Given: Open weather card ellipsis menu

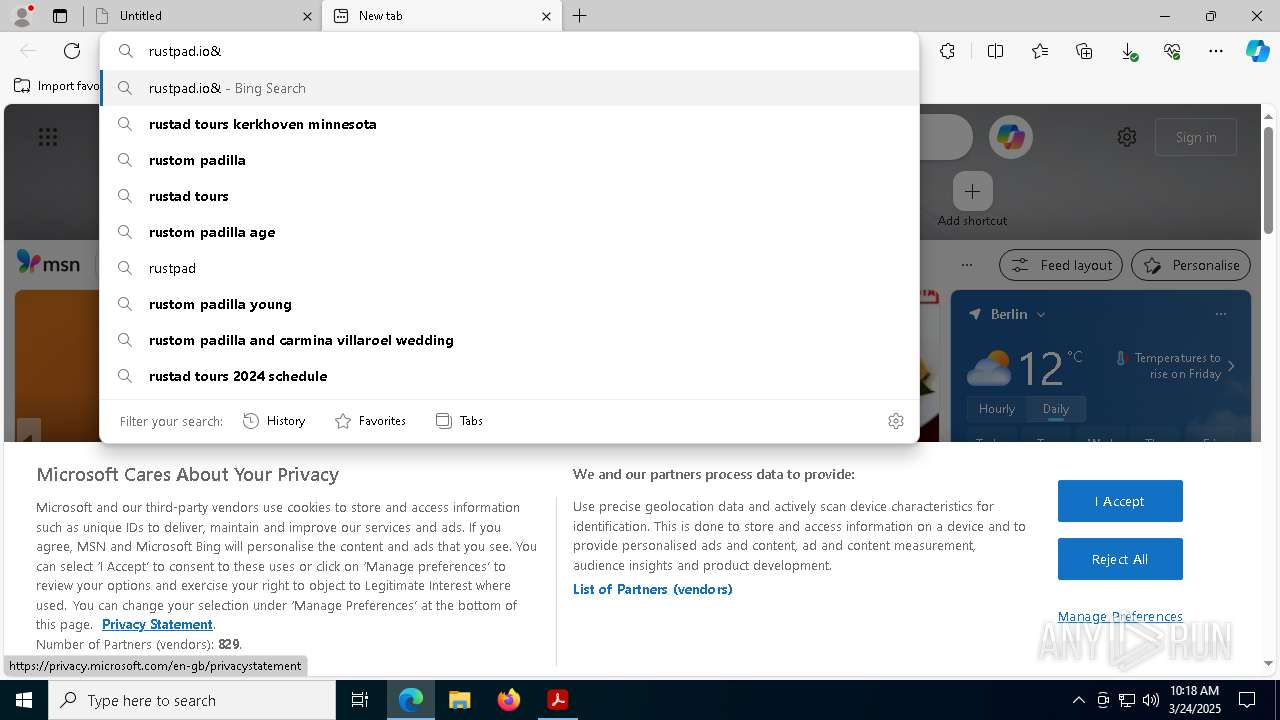Looking at the screenshot, I should (x=1220, y=314).
